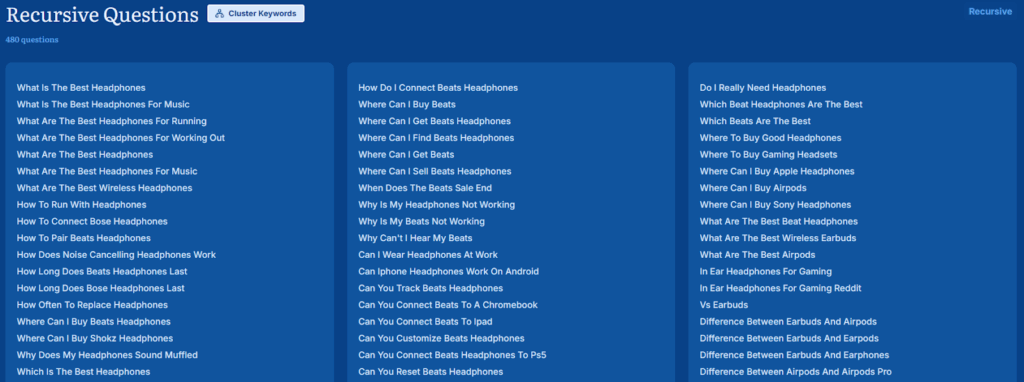1024x382 pixels.
Task: Select 'Why Is My Beats Not Working'
Action: (x=421, y=221)
